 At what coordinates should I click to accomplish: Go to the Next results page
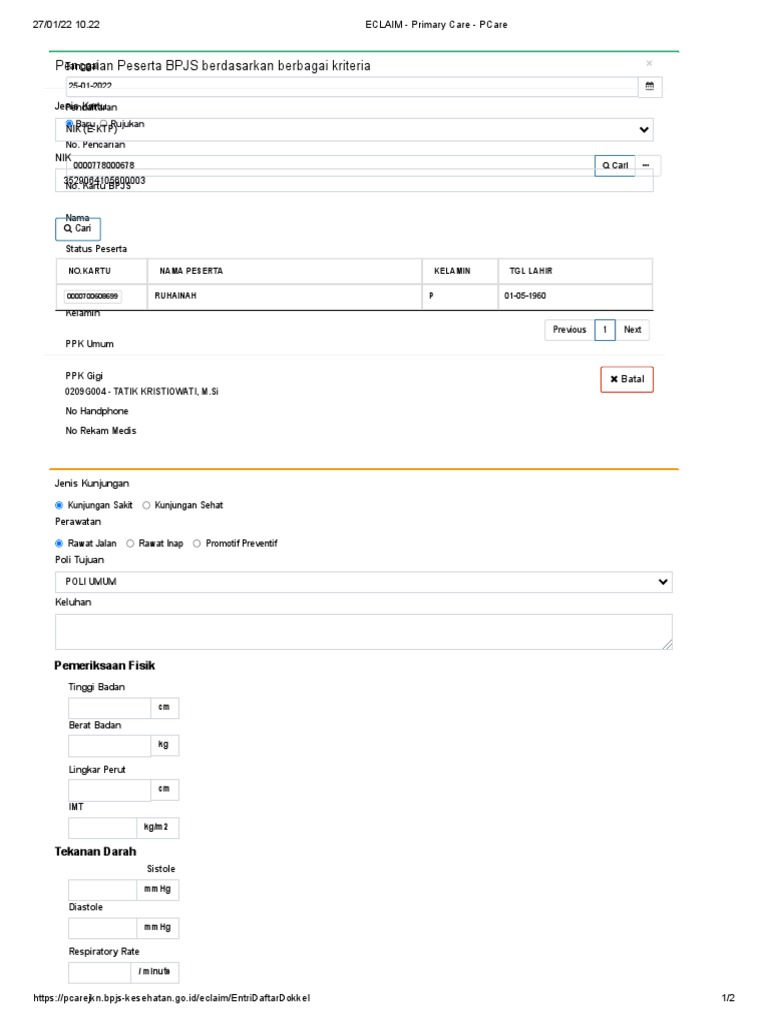632,330
